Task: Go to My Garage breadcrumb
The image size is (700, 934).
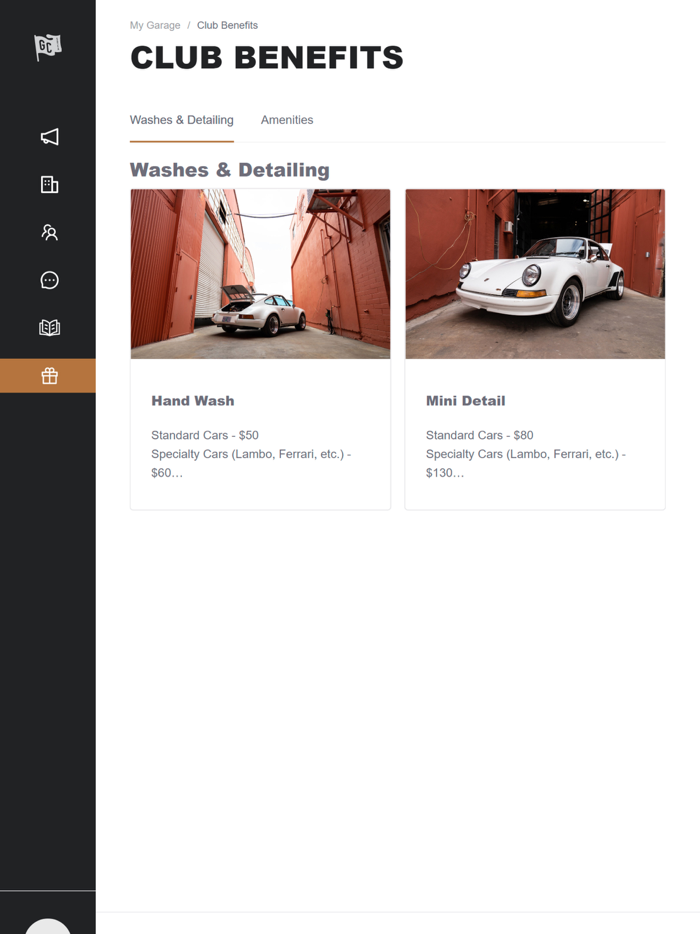Action: coord(155,25)
